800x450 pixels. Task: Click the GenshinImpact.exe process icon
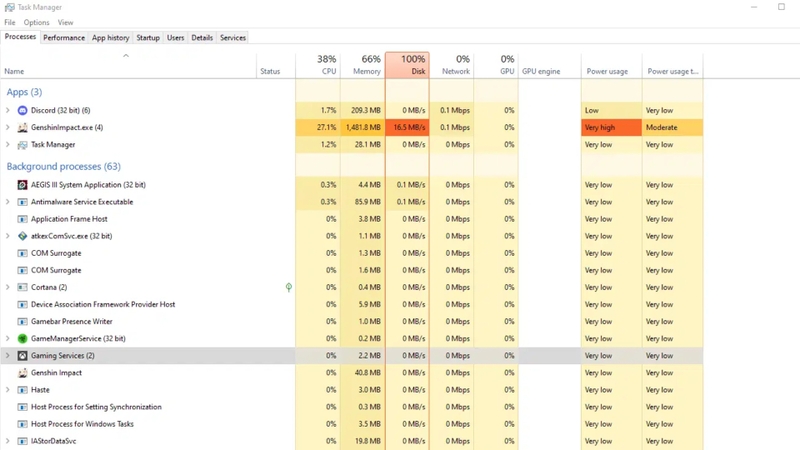(22, 128)
